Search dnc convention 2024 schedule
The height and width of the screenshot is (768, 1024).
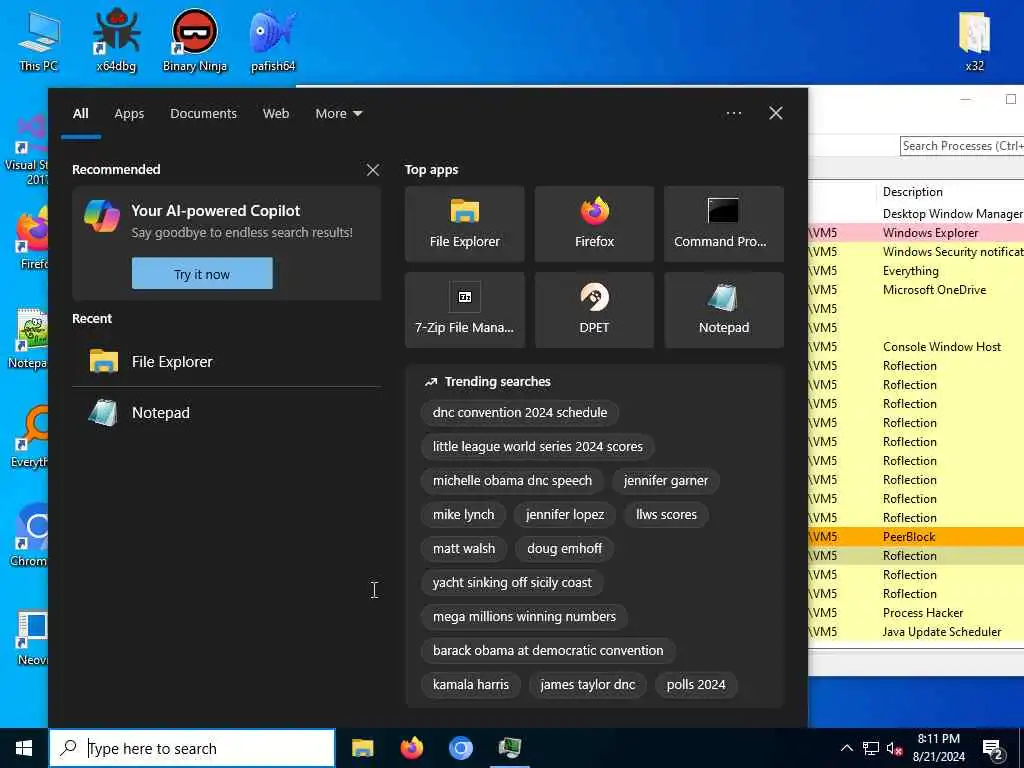click(520, 413)
